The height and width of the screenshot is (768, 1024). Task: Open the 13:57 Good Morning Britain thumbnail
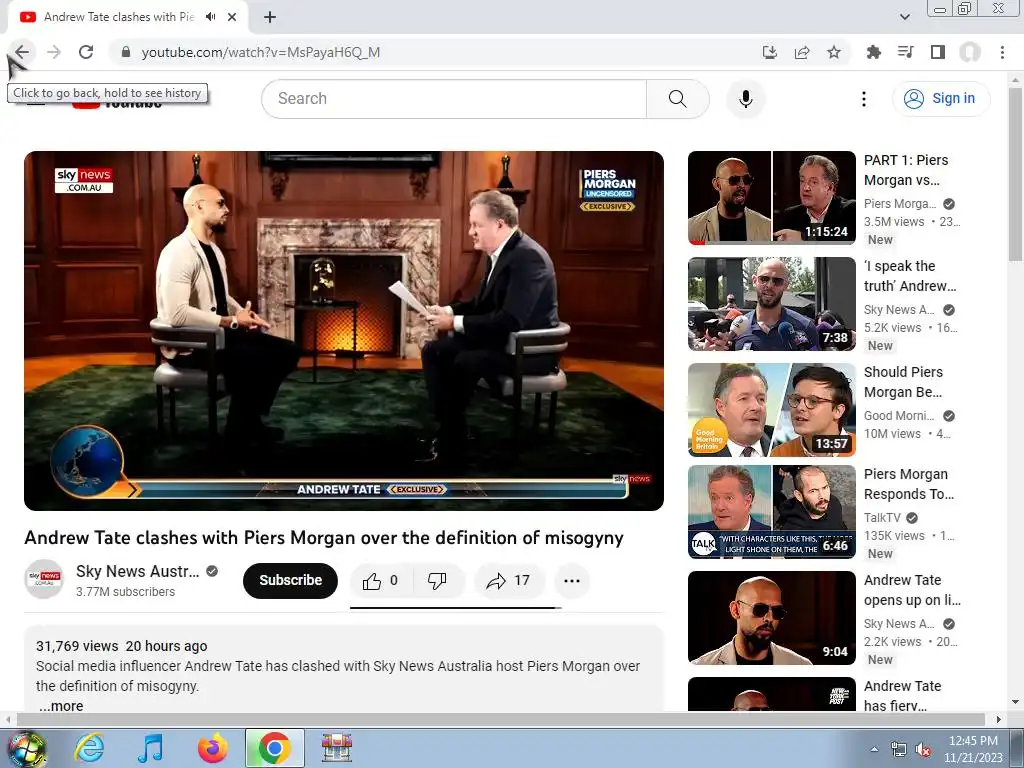(772, 410)
